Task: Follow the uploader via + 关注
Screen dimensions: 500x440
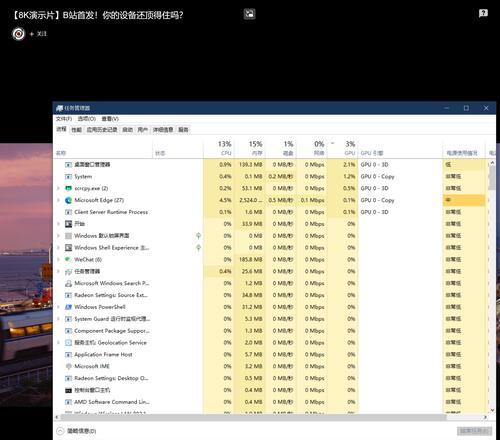Action: tap(38, 34)
